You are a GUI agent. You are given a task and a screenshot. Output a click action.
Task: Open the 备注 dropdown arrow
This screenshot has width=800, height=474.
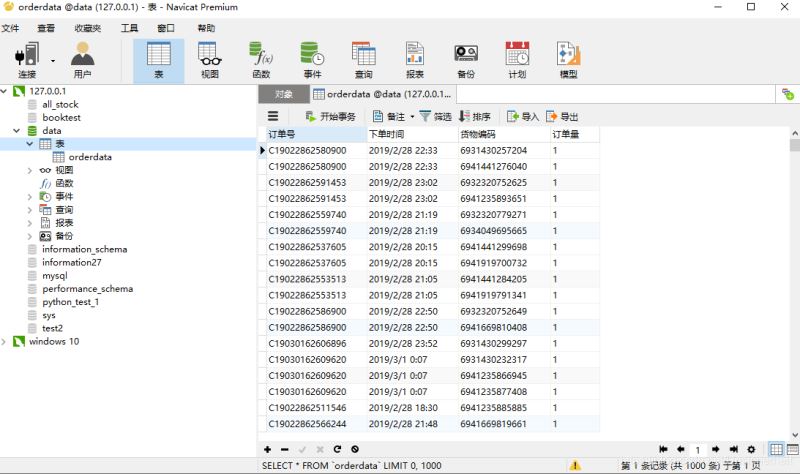click(412, 117)
